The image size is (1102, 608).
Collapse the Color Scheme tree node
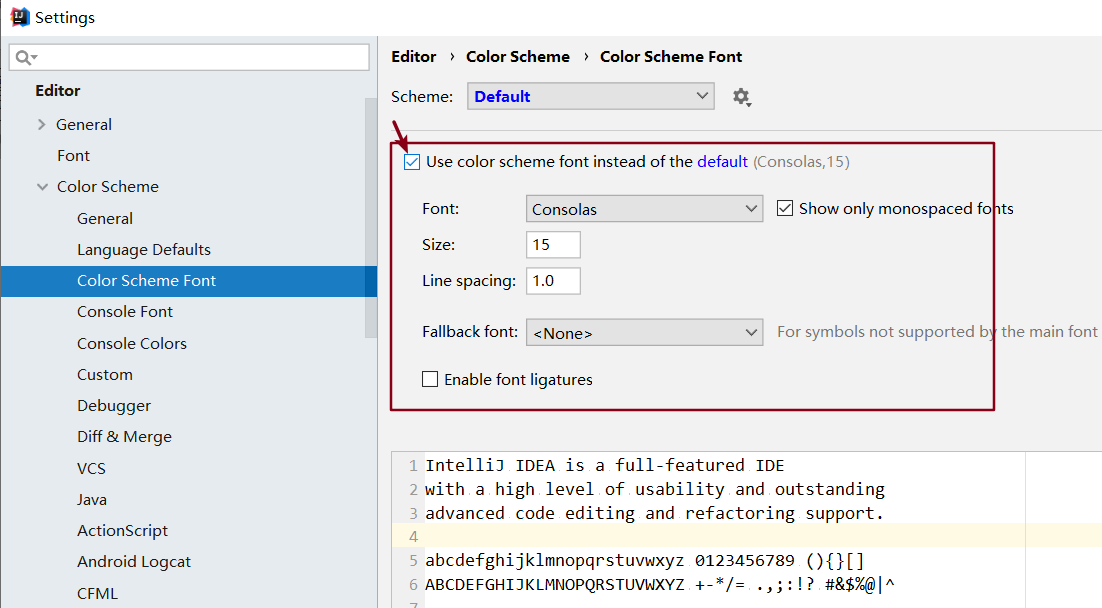coord(42,187)
